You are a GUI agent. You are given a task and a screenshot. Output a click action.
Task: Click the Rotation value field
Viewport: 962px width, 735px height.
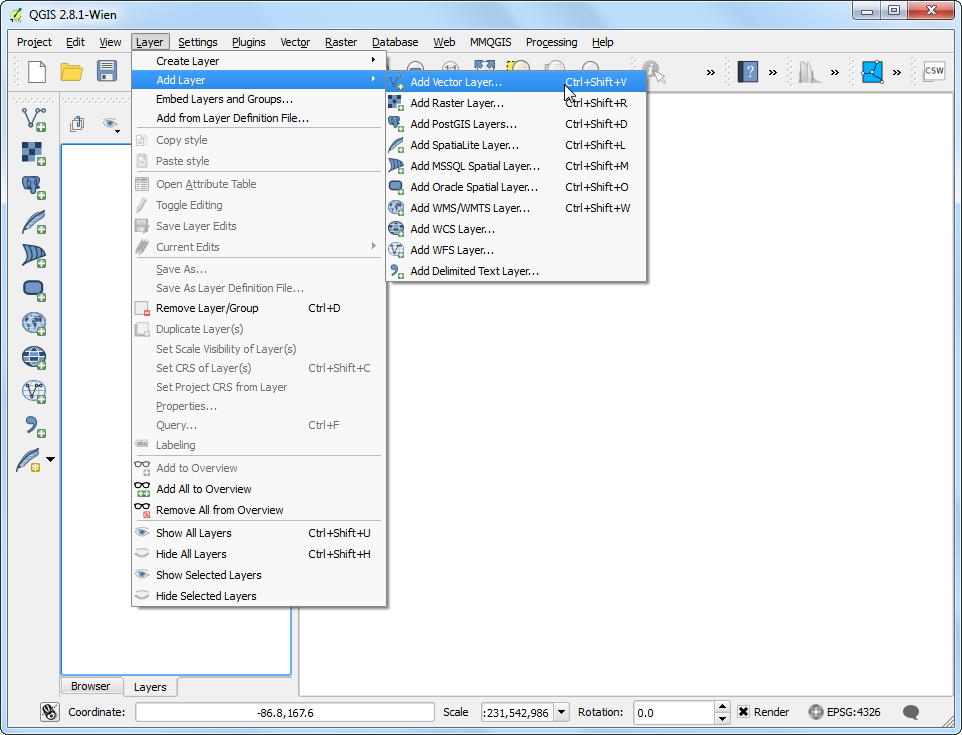point(674,712)
